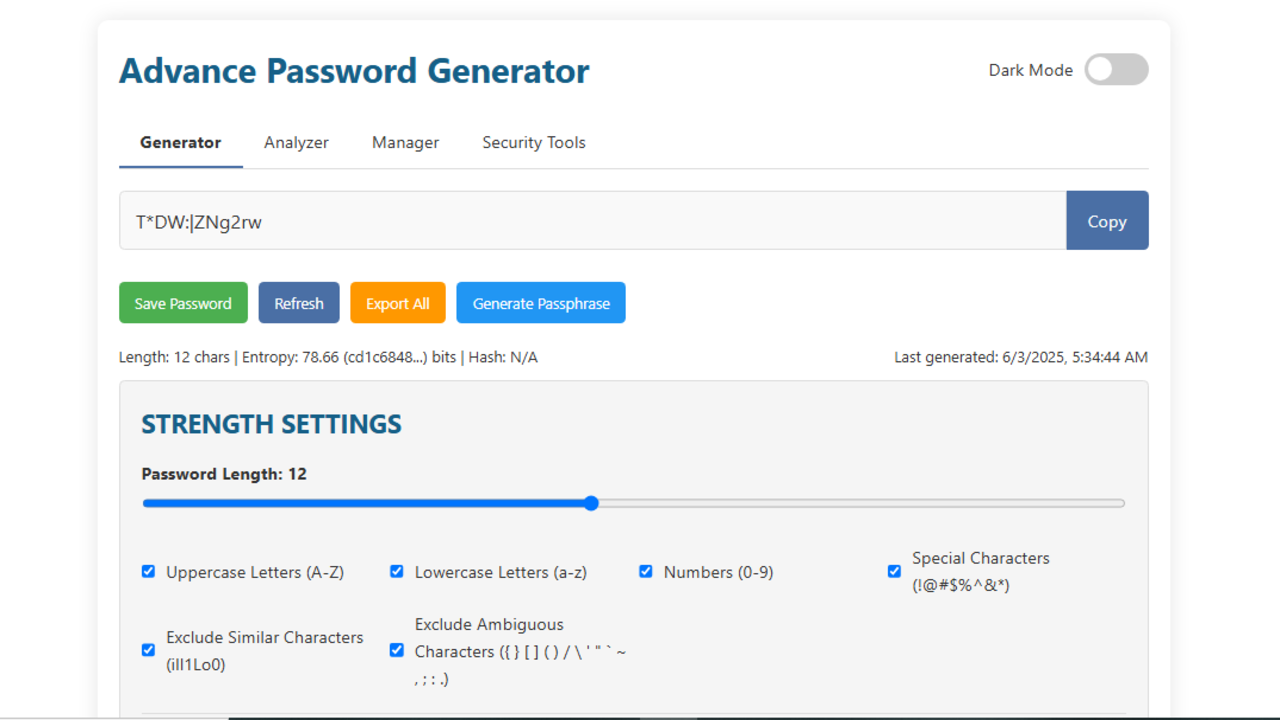
Task: Click the Advance Password Generator title
Action: pyautogui.click(x=354, y=71)
